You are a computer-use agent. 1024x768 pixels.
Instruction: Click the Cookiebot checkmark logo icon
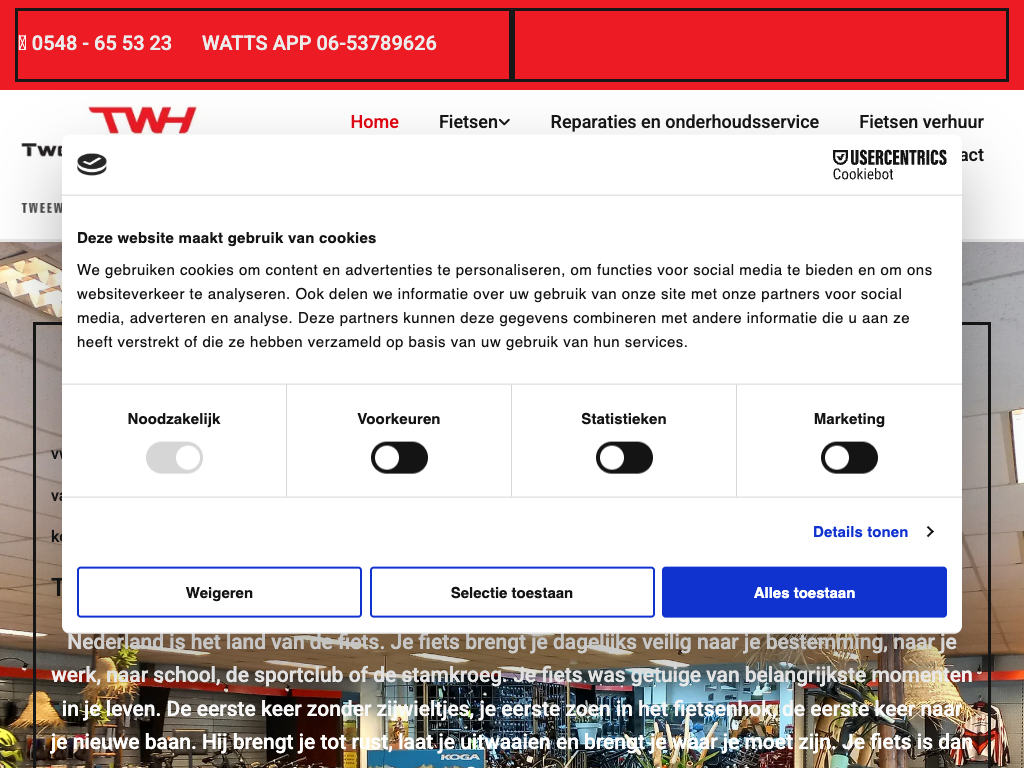coord(91,165)
